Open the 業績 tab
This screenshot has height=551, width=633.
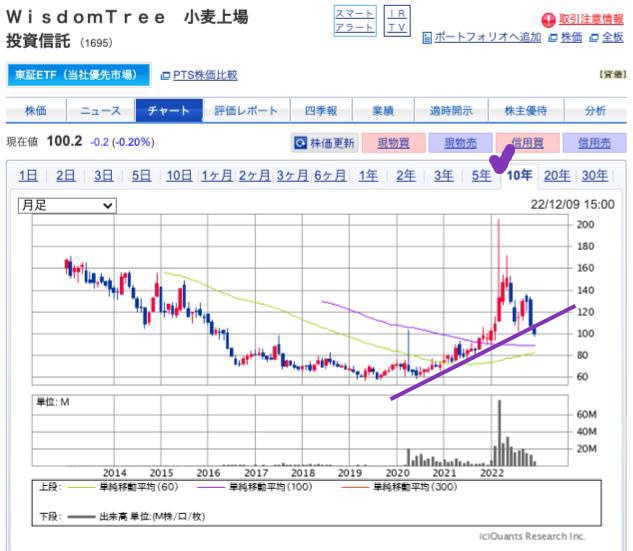coord(383,110)
